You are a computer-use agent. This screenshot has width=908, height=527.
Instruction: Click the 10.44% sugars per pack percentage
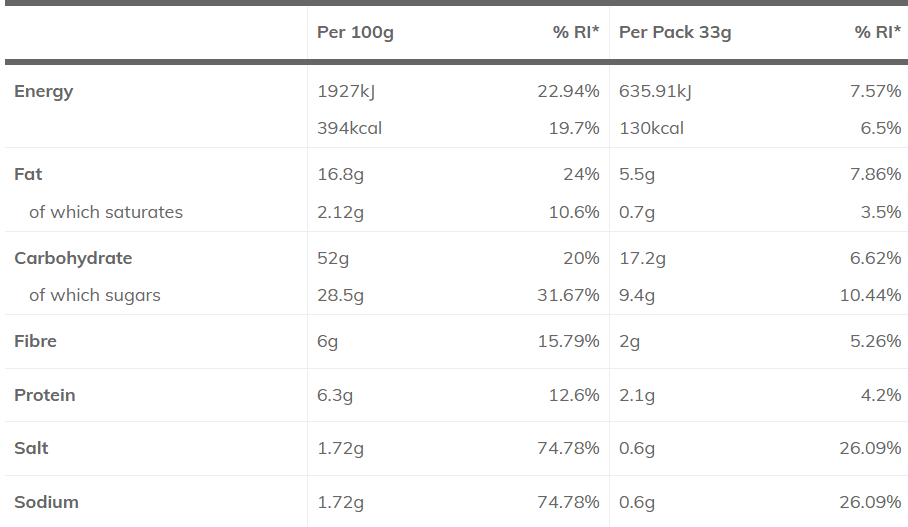[870, 295]
